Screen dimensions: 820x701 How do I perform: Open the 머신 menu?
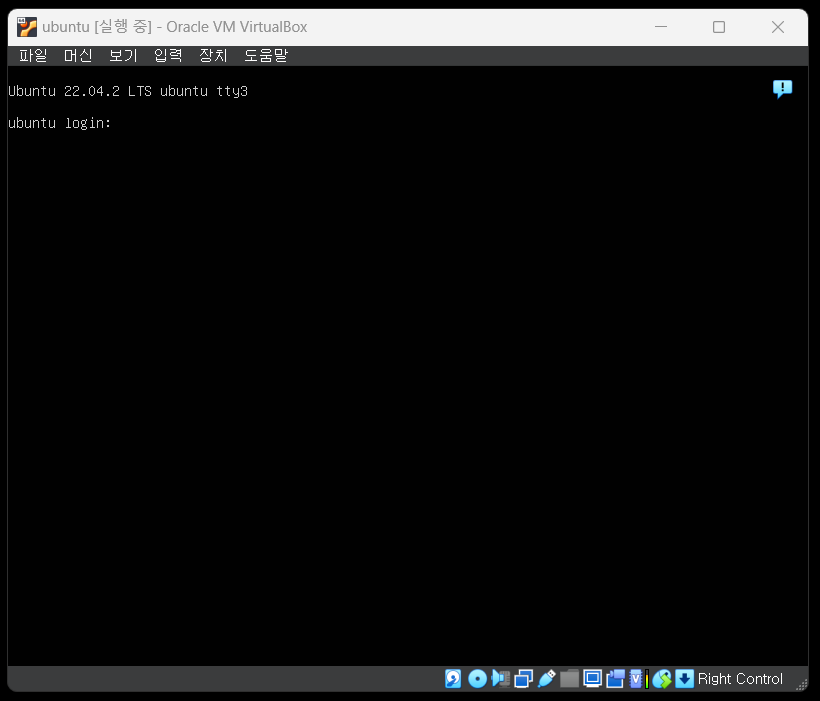78,55
